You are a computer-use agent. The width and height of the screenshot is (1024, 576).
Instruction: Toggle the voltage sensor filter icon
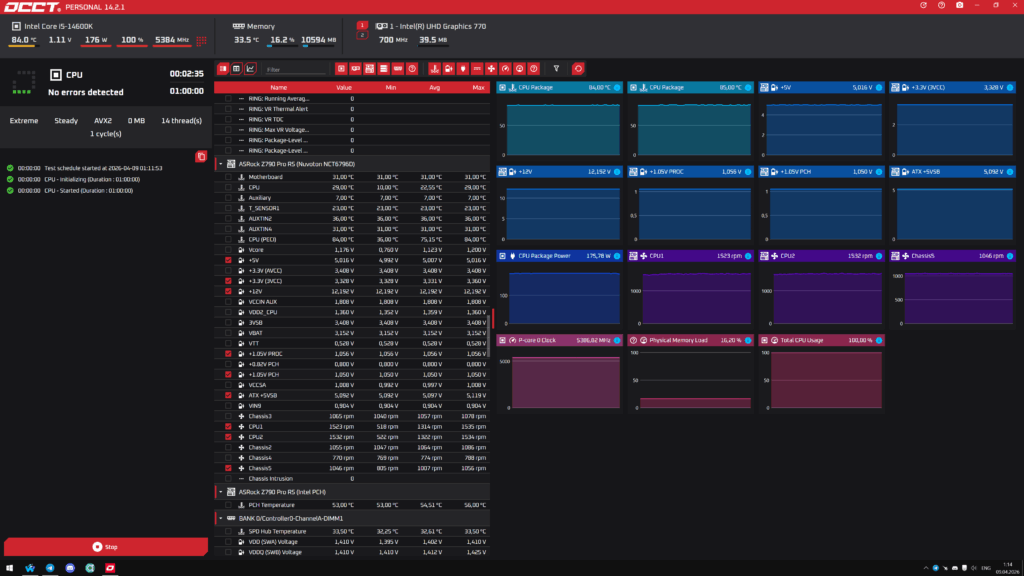(x=449, y=69)
